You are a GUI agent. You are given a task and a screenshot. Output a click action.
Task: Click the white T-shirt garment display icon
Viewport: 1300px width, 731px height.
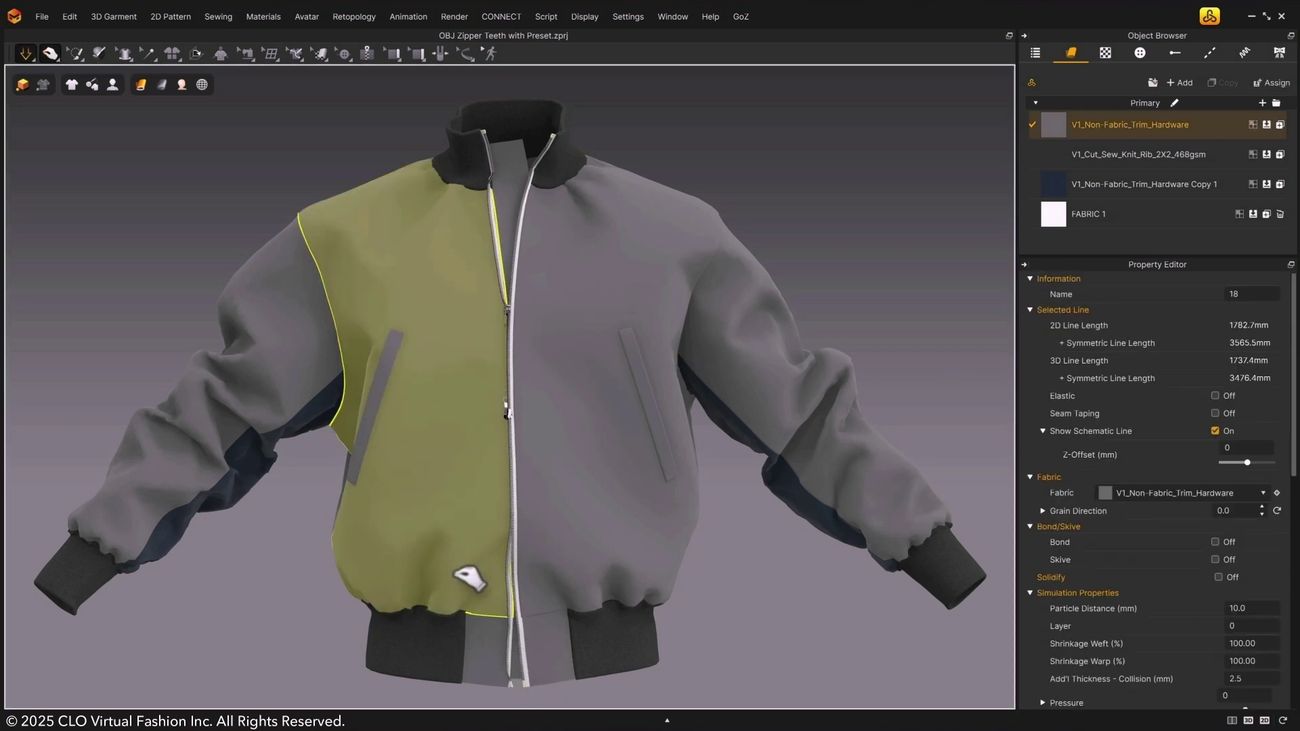[x=71, y=85]
